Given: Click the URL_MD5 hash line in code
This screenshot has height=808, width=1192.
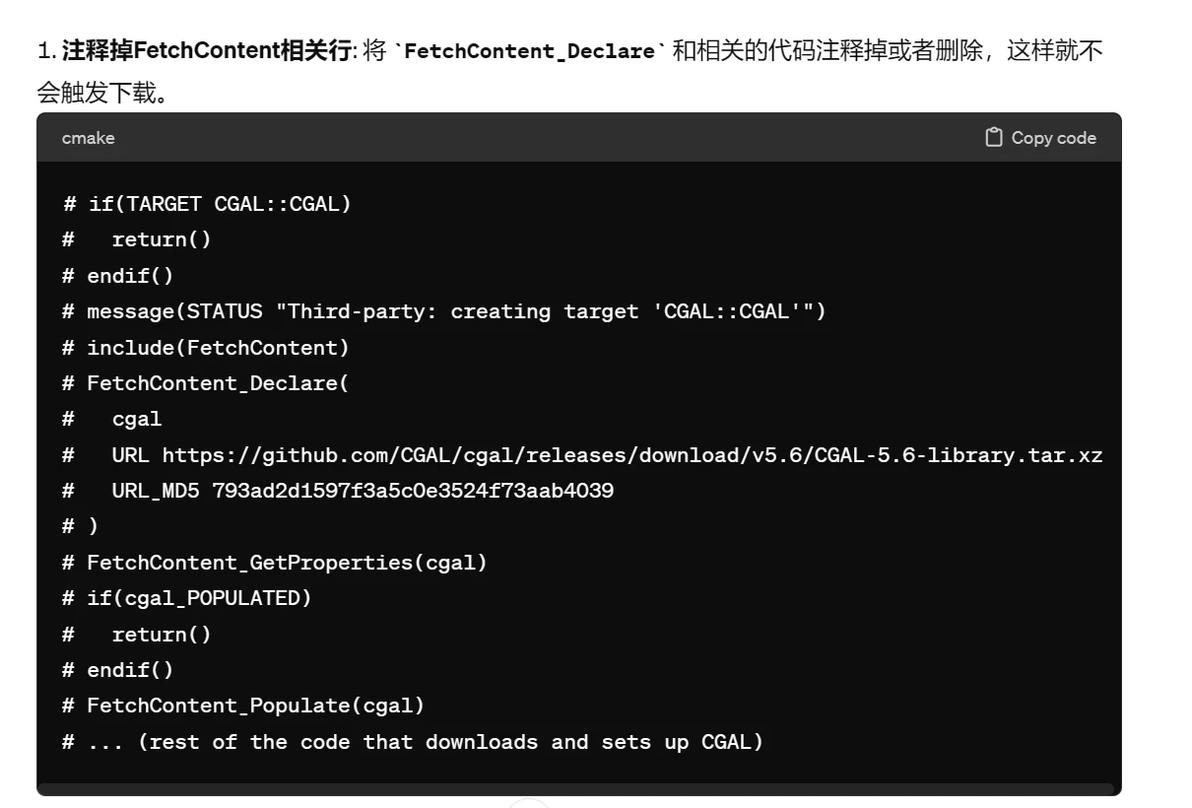Looking at the screenshot, I should point(338,491).
